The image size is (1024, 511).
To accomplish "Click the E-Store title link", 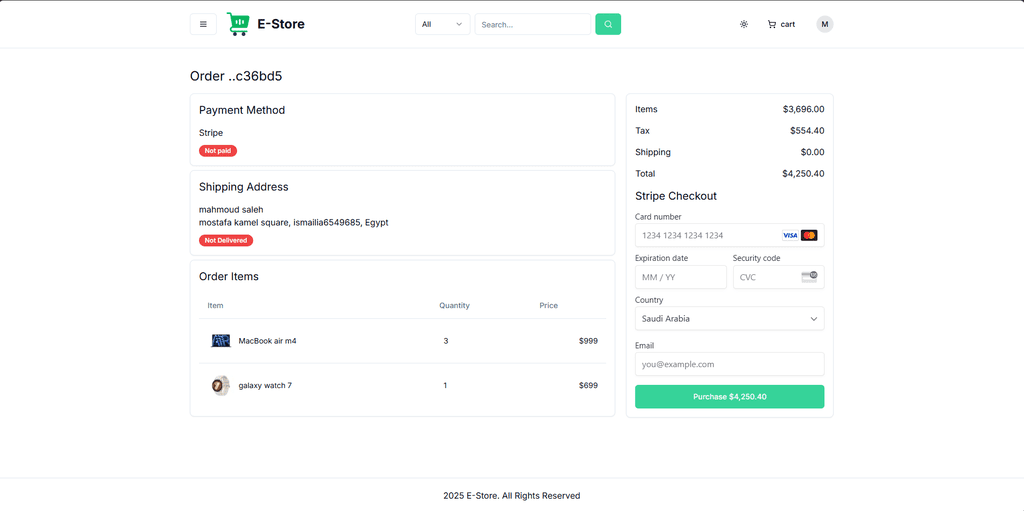I will (281, 24).
